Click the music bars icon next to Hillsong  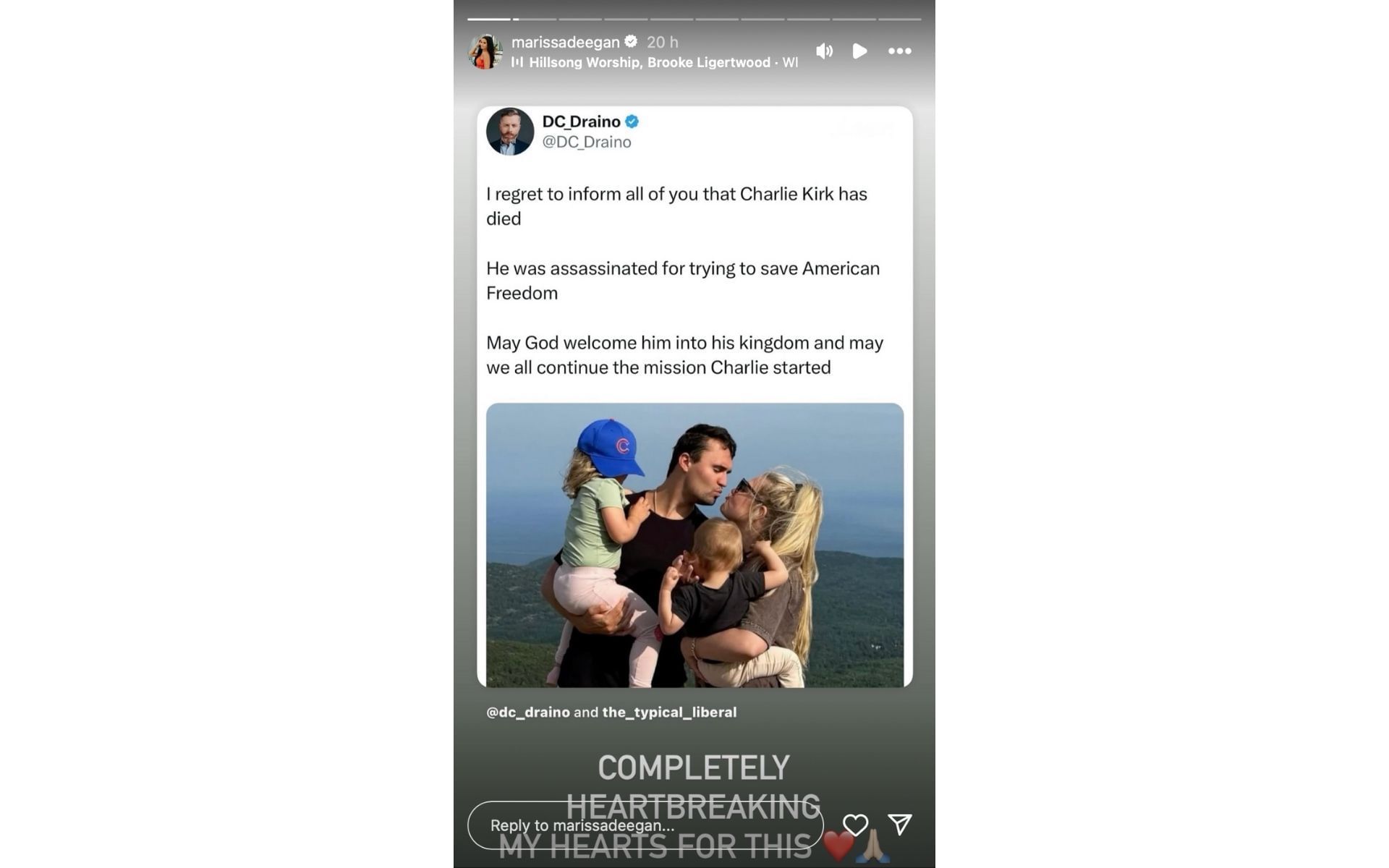click(517, 62)
